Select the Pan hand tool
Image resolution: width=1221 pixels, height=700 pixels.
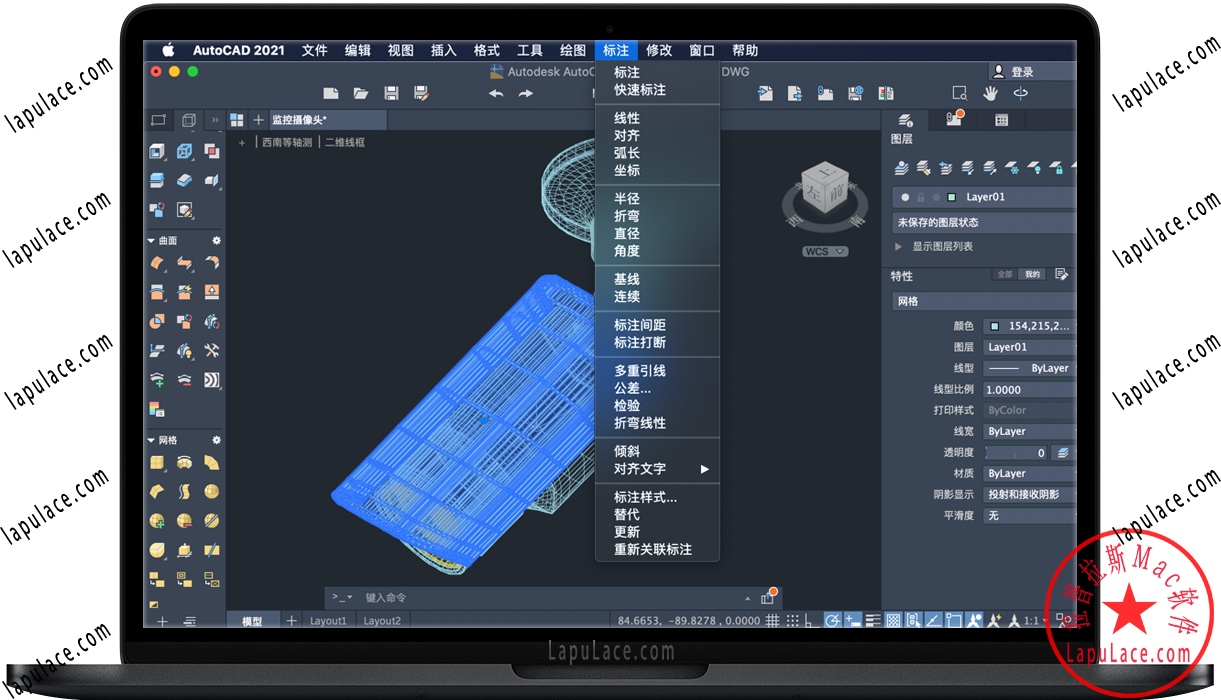pyautogui.click(x=990, y=93)
